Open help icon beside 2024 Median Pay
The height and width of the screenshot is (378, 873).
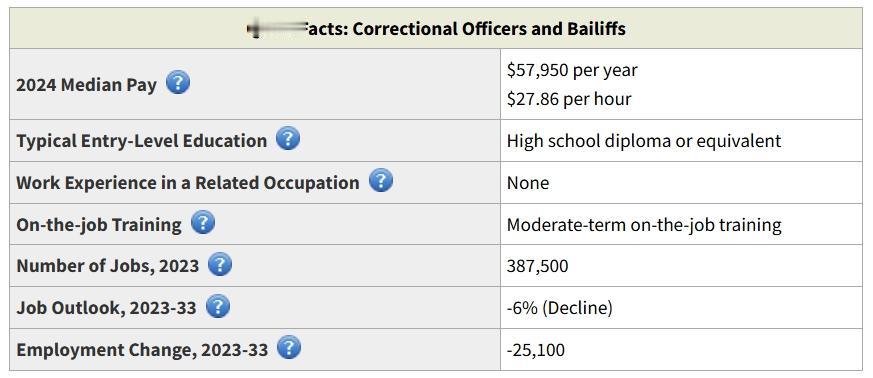(178, 83)
